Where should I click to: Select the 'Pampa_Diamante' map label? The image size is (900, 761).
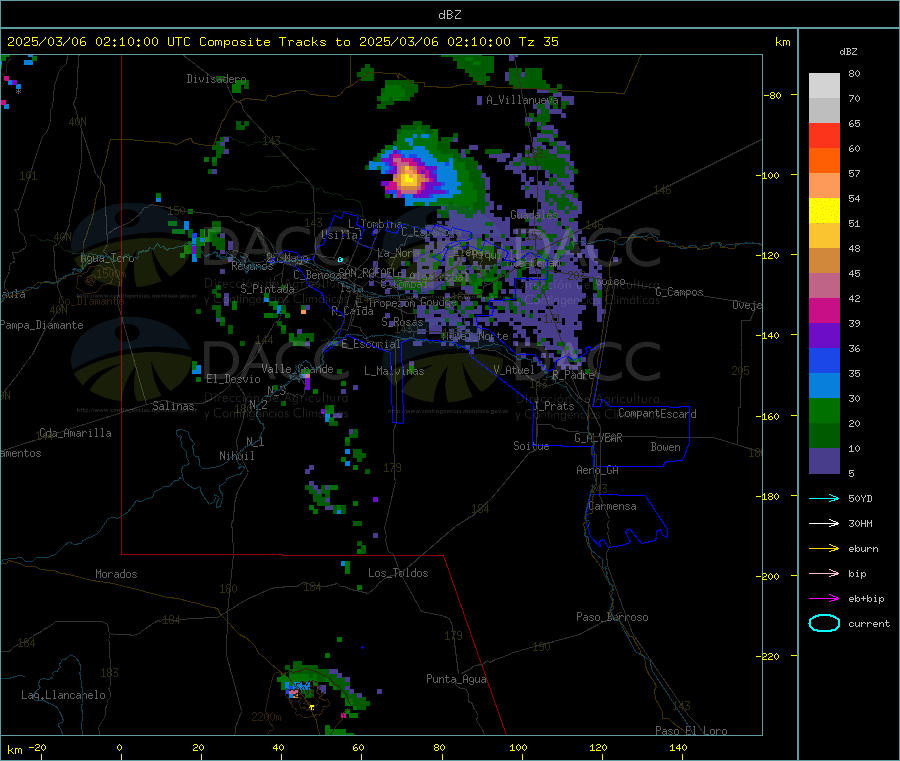(42, 325)
